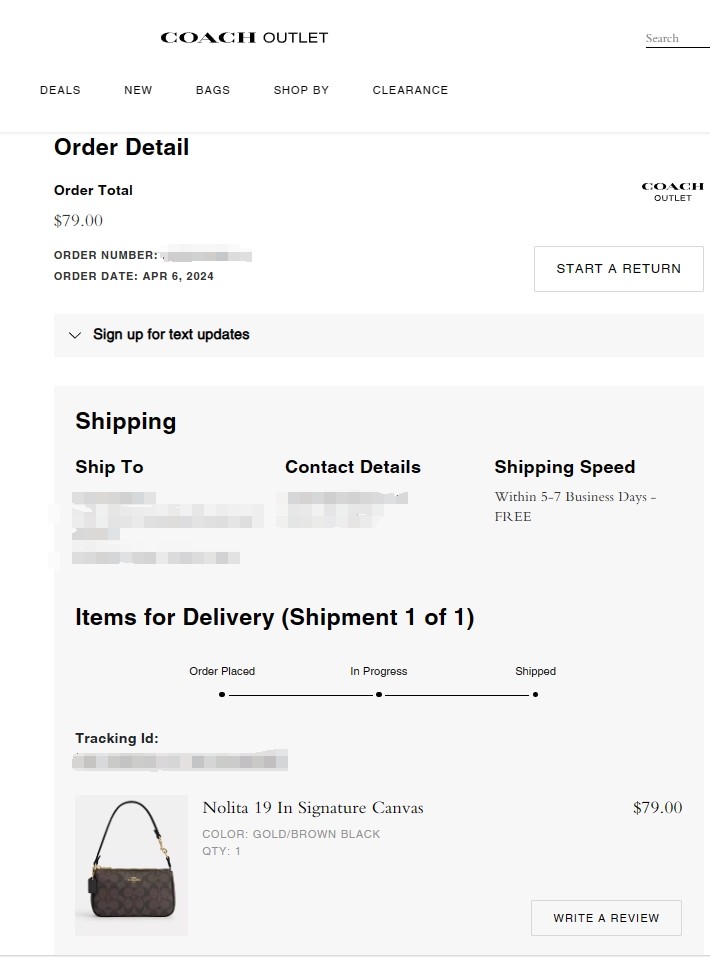This screenshot has height=957, width=710.
Task: Click the Coach Outlet header logo
Action: click(244, 38)
